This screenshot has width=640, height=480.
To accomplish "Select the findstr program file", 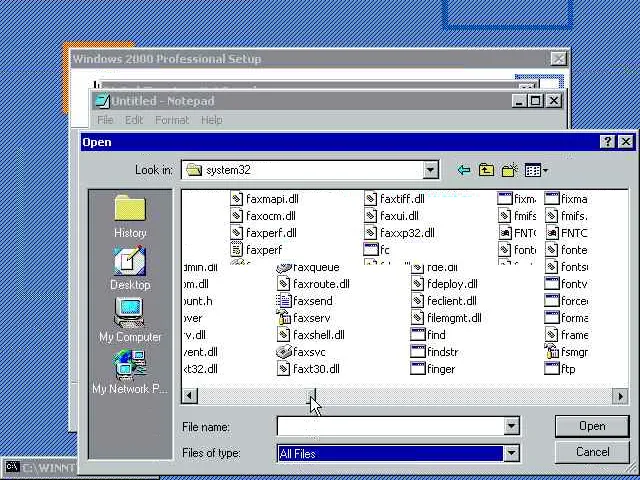I will [435, 352].
